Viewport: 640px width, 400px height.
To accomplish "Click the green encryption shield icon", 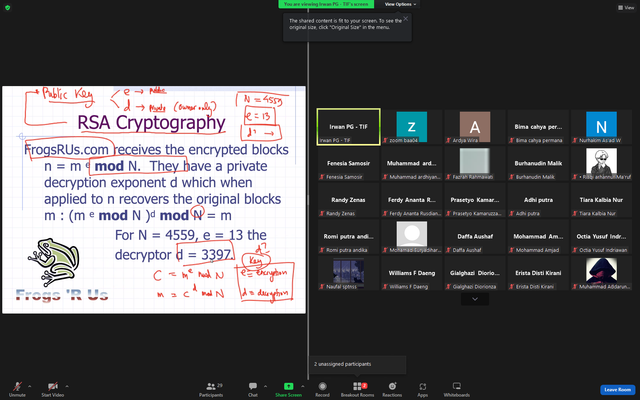I will pyautogui.click(x=8, y=7).
